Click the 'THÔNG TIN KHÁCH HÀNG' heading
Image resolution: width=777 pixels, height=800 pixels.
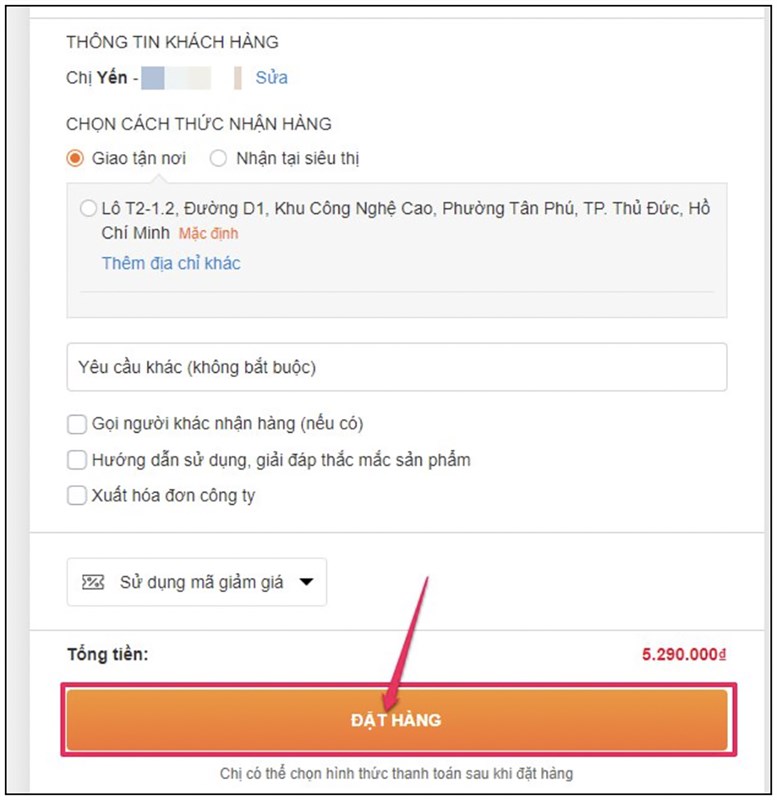(x=172, y=42)
